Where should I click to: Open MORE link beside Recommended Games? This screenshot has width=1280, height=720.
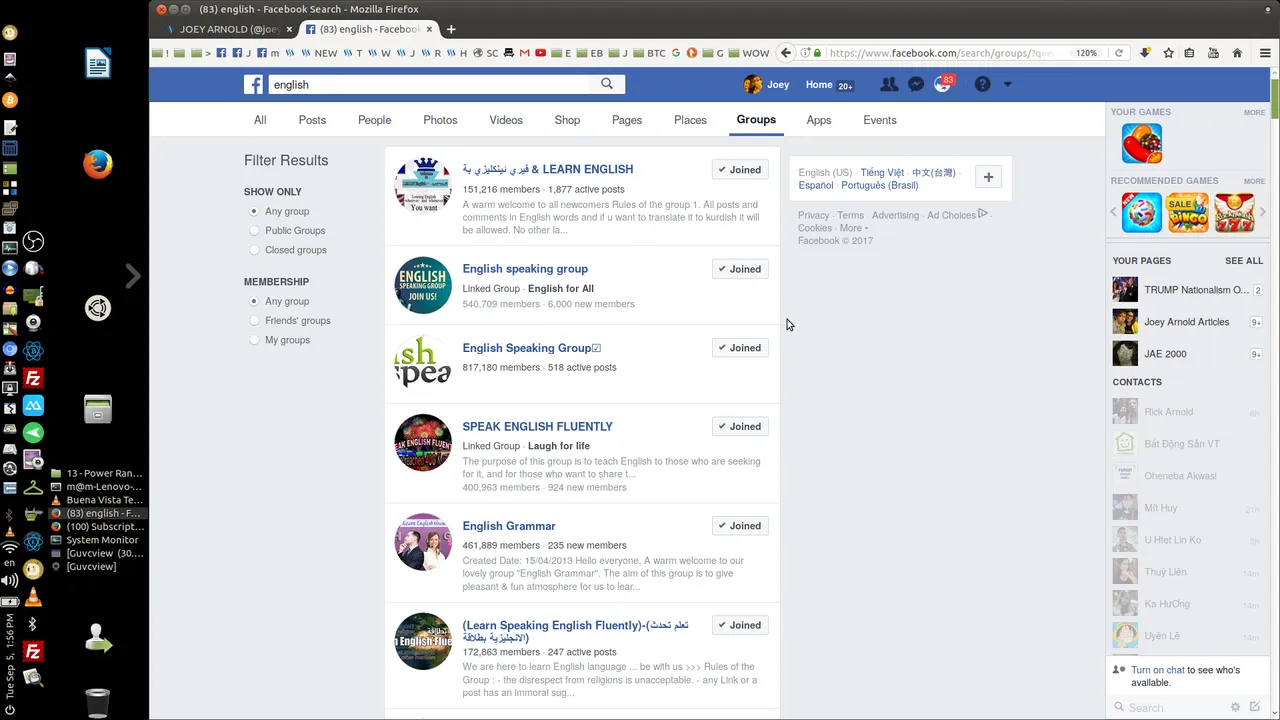1254,182
